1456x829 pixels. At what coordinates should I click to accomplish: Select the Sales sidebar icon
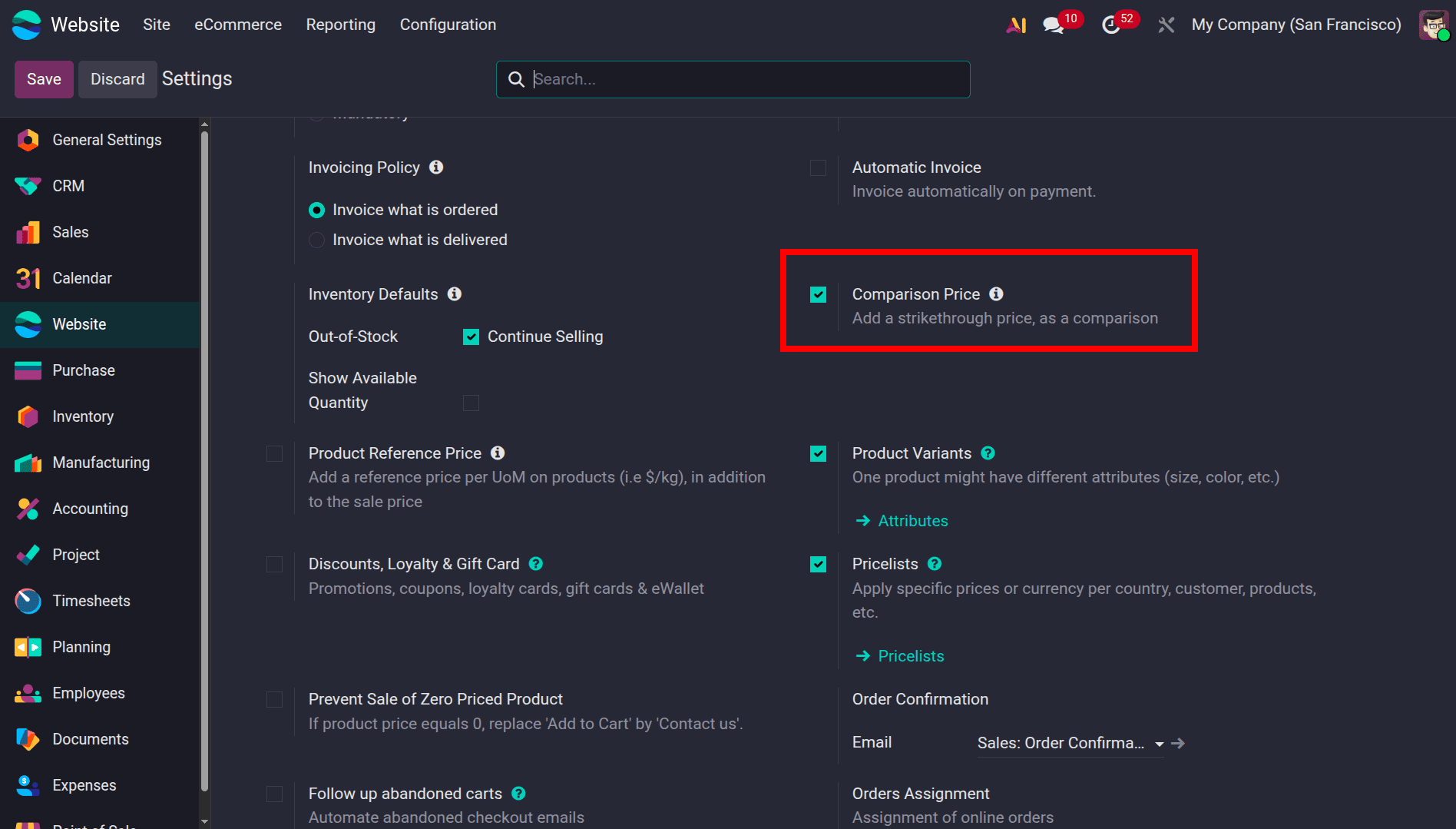pos(28,232)
